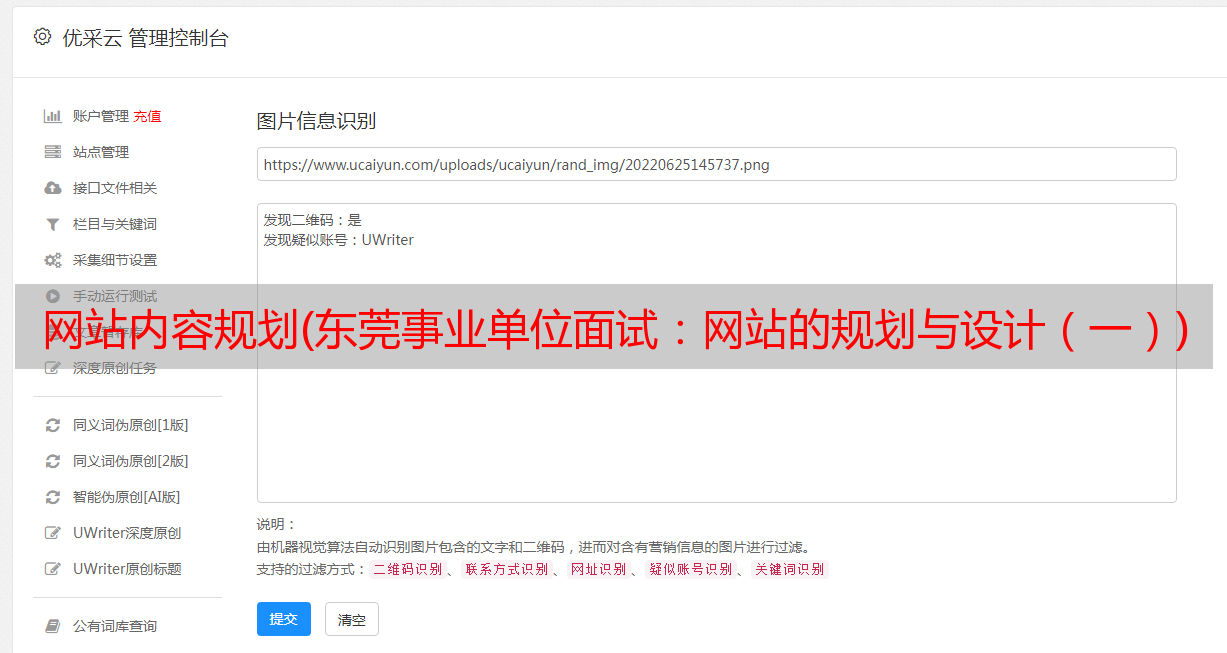This screenshot has height=653, width=1227.
Task: Select 深度原创任务 in the sidebar
Action: (x=115, y=368)
